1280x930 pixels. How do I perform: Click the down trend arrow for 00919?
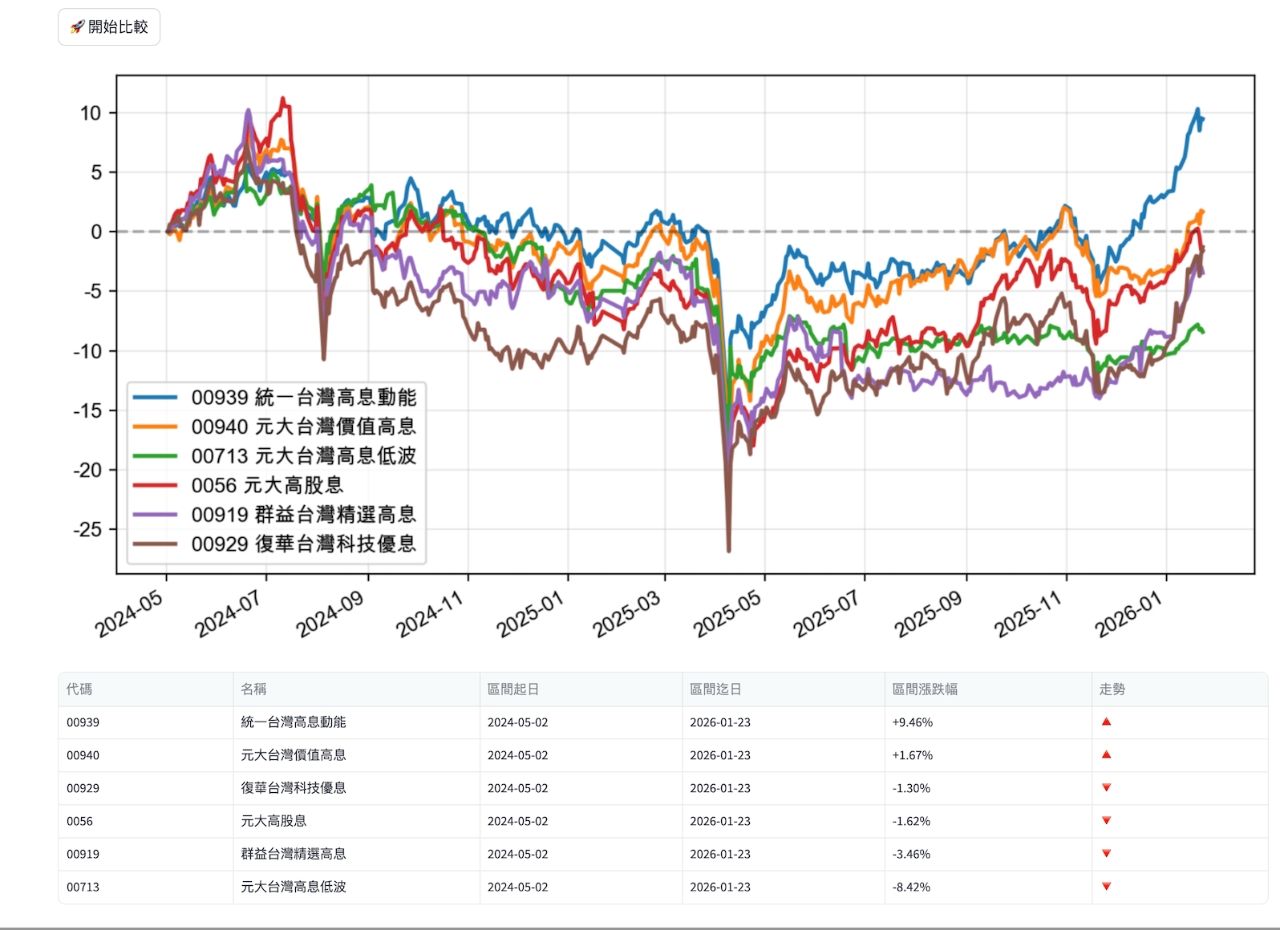pyautogui.click(x=1106, y=854)
